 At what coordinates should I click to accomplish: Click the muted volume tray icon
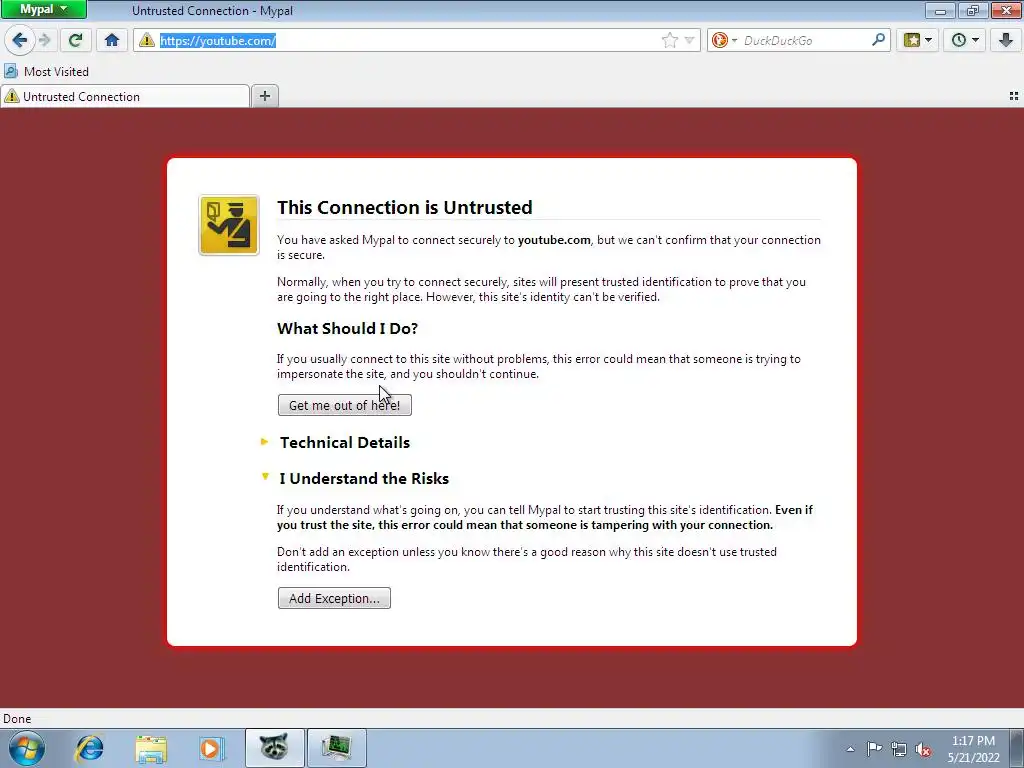(923, 749)
